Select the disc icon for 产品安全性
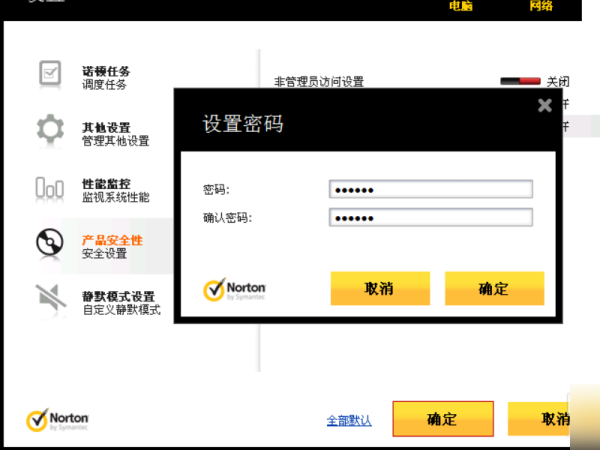This screenshot has height=450, width=600. coord(50,242)
